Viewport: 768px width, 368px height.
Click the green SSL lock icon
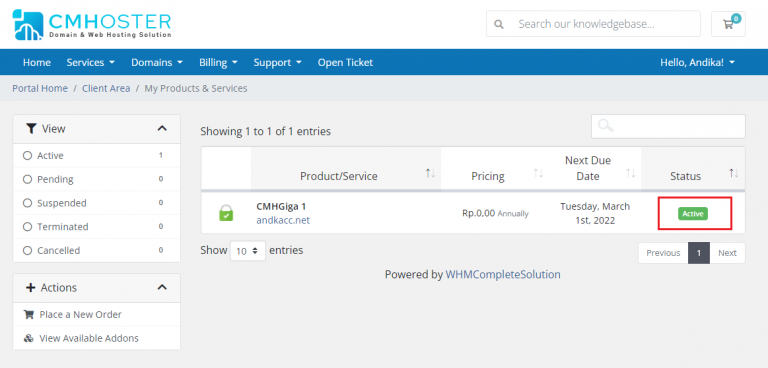[226, 213]
